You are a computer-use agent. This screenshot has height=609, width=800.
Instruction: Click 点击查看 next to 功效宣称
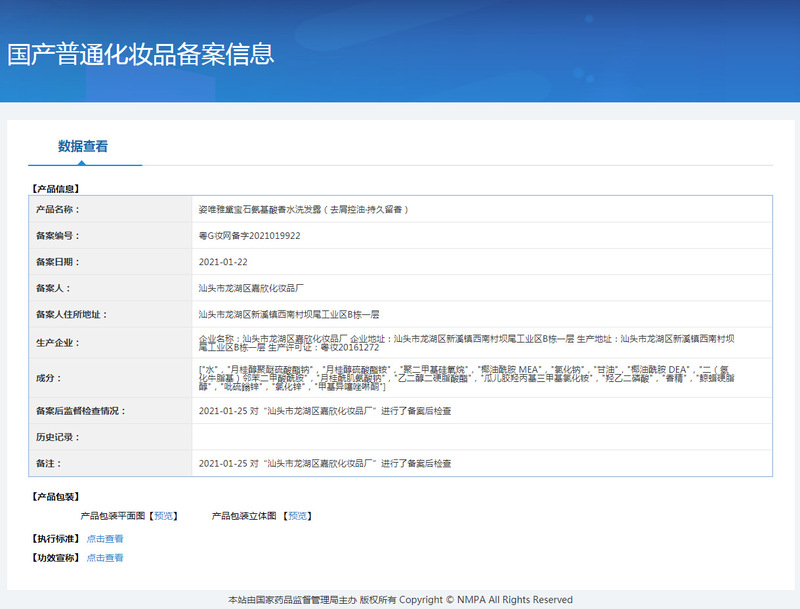click(x=105, y=557)
